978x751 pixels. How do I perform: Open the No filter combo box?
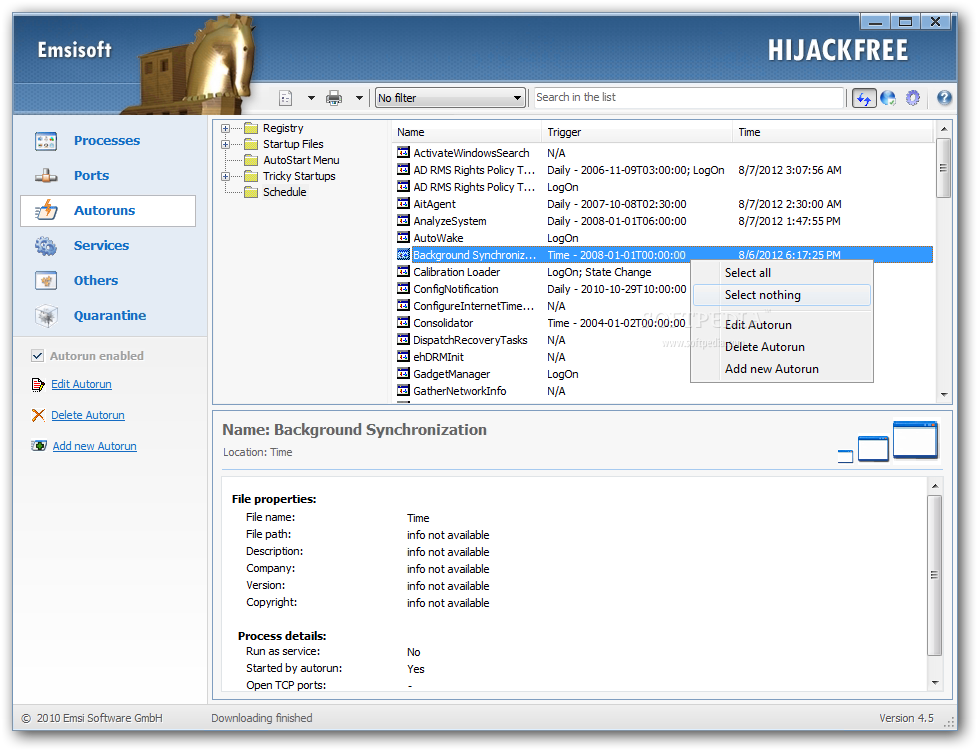coord(450,98)
